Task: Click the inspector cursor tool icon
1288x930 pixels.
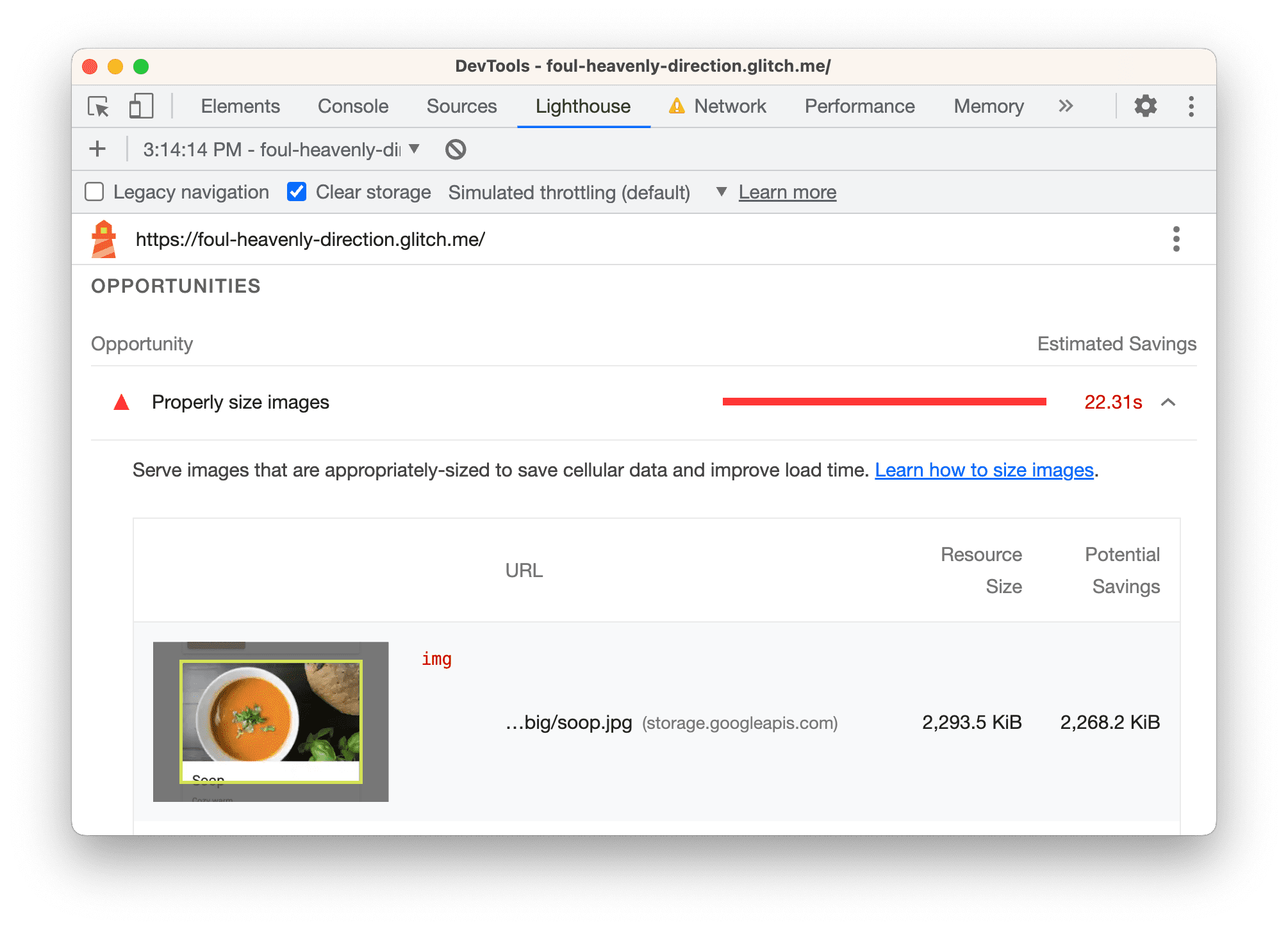Action: pos(101,106)
